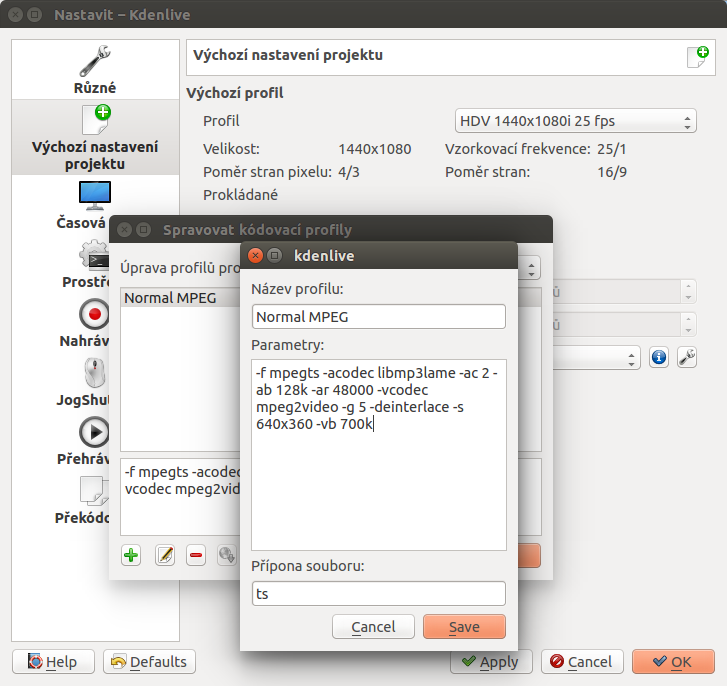
Task: Click Cancel in the kdenlive profile dialog
Action: 373,627
